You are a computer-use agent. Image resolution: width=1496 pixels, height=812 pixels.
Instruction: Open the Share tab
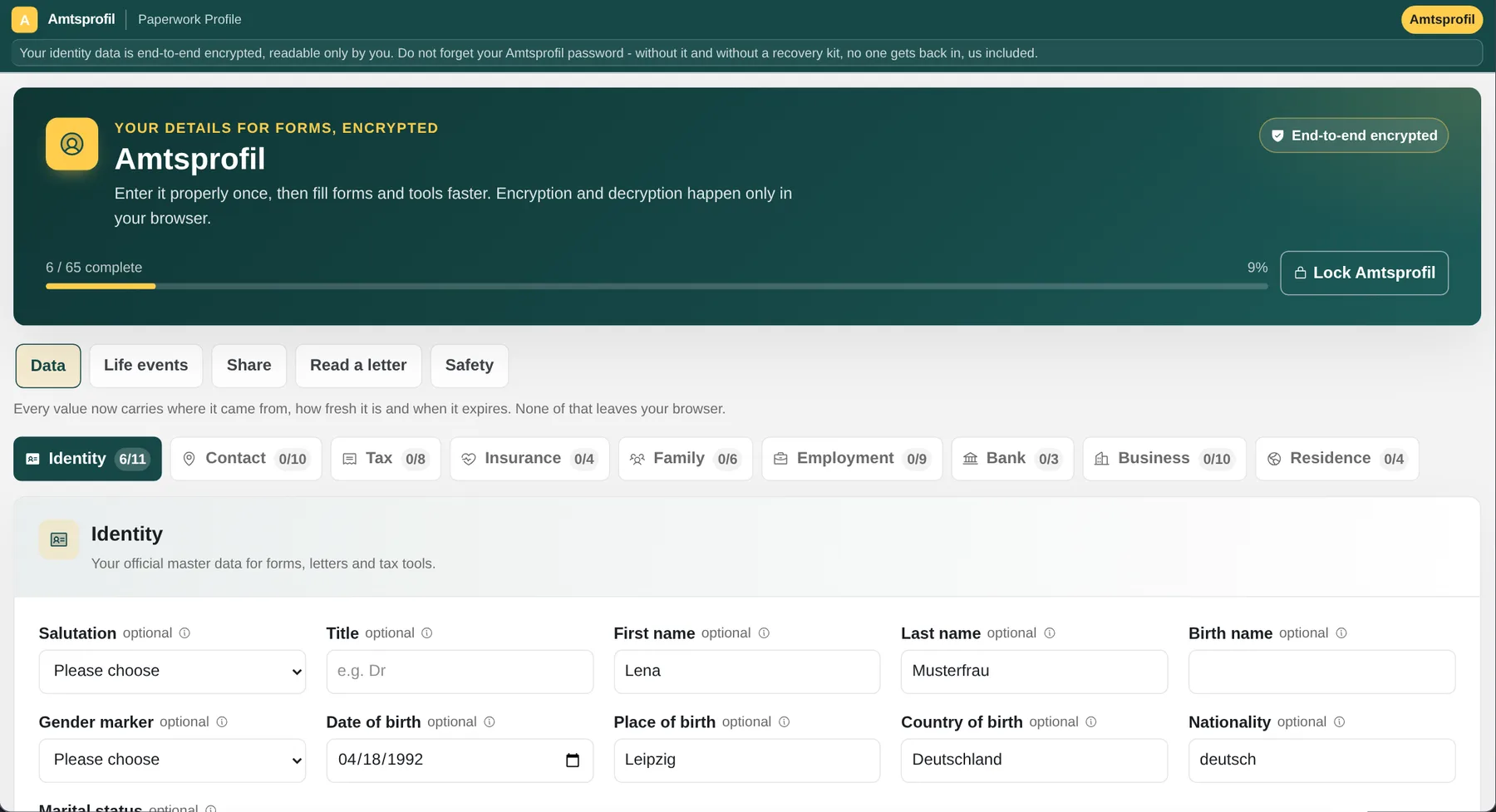(x=249, y=366)
